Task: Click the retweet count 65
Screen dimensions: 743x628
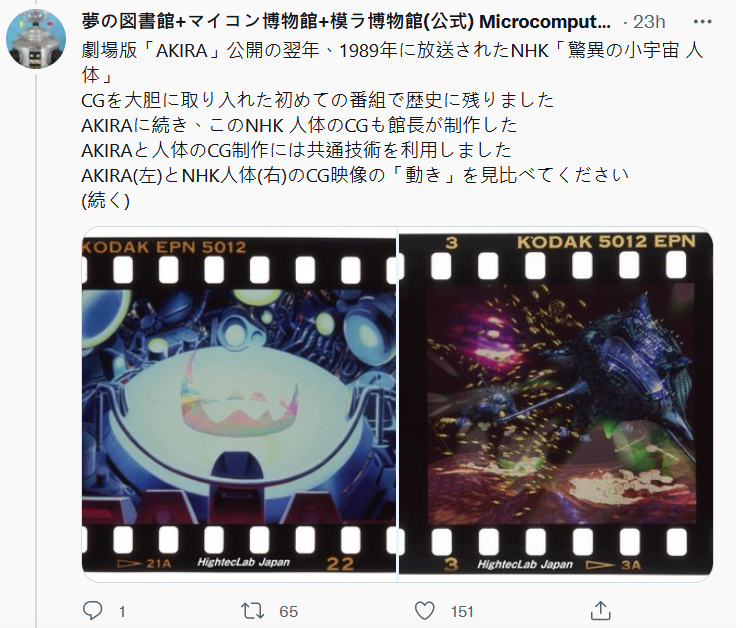Action: pos(288,611)
